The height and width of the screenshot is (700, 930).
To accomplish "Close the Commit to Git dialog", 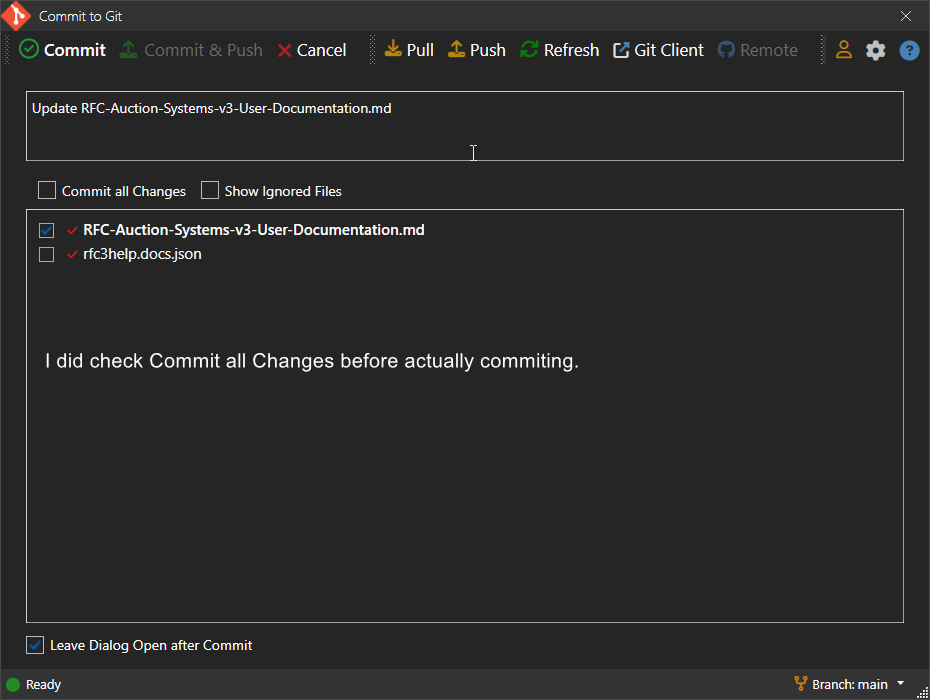I will pos(906,16).
